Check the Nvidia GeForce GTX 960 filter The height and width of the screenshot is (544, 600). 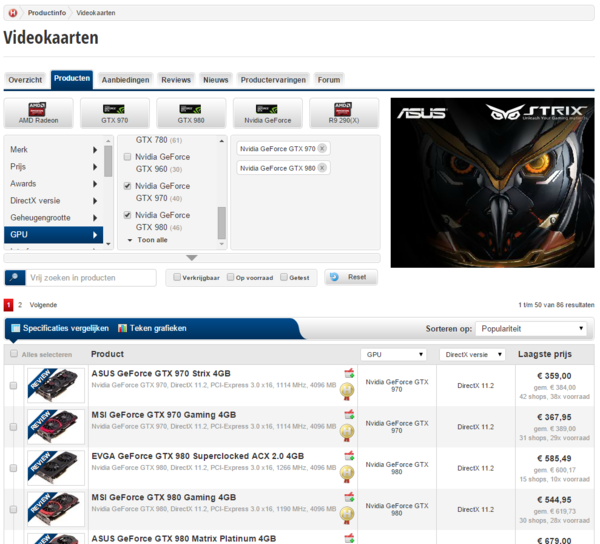pyautogui.click(x=127, y=157)
